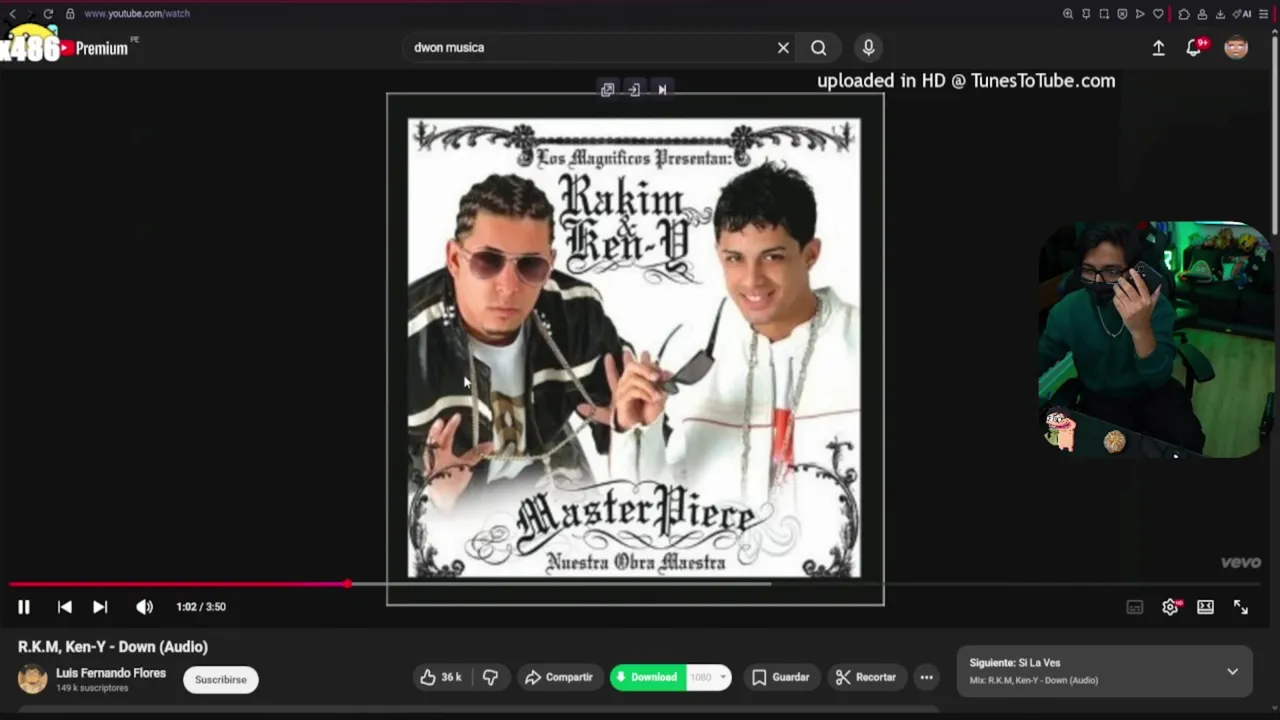Subscribe with the Suscribirse button
This screenshot has height=720, width=1280.
(221, 680)
